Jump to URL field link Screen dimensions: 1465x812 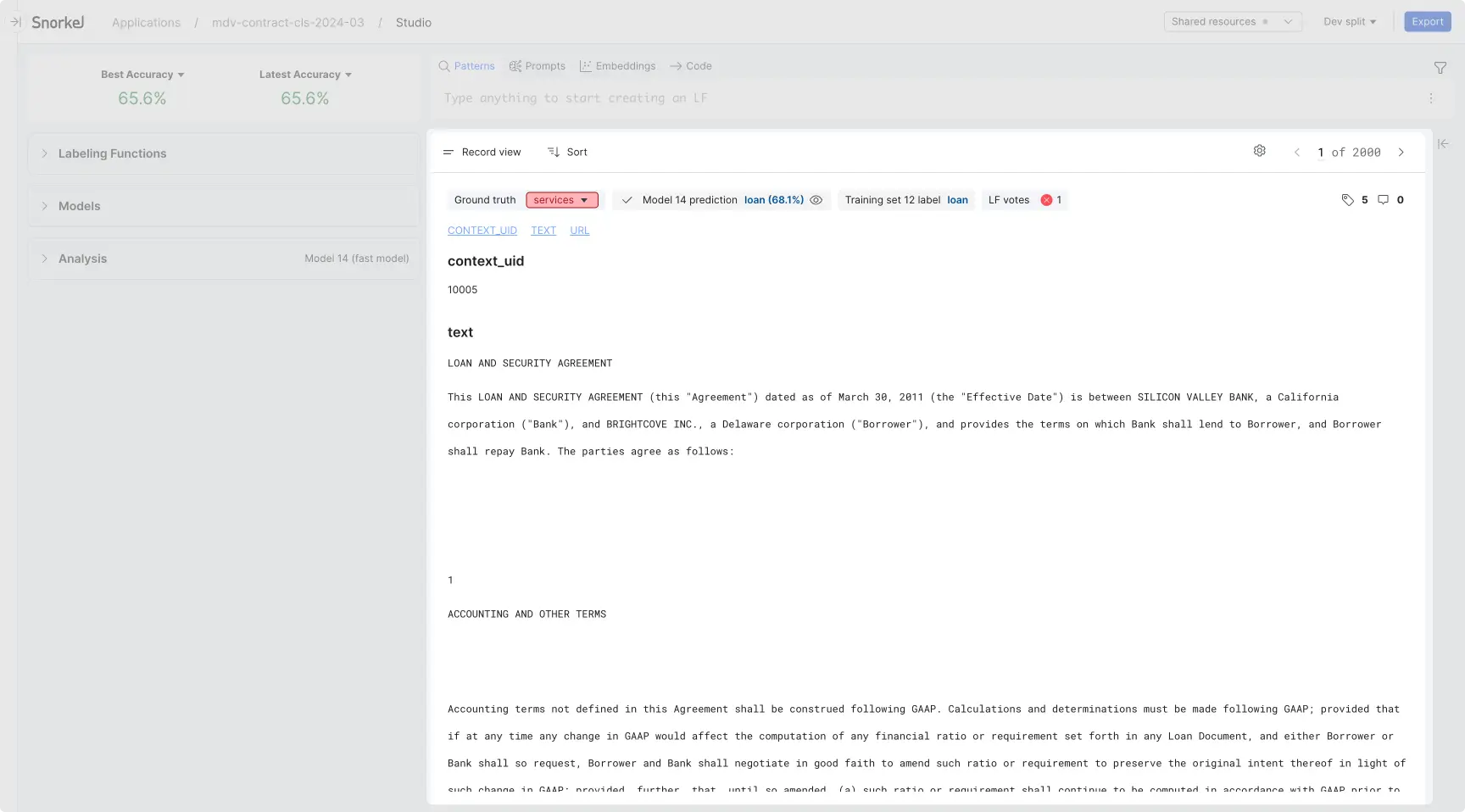coord(580,231)
